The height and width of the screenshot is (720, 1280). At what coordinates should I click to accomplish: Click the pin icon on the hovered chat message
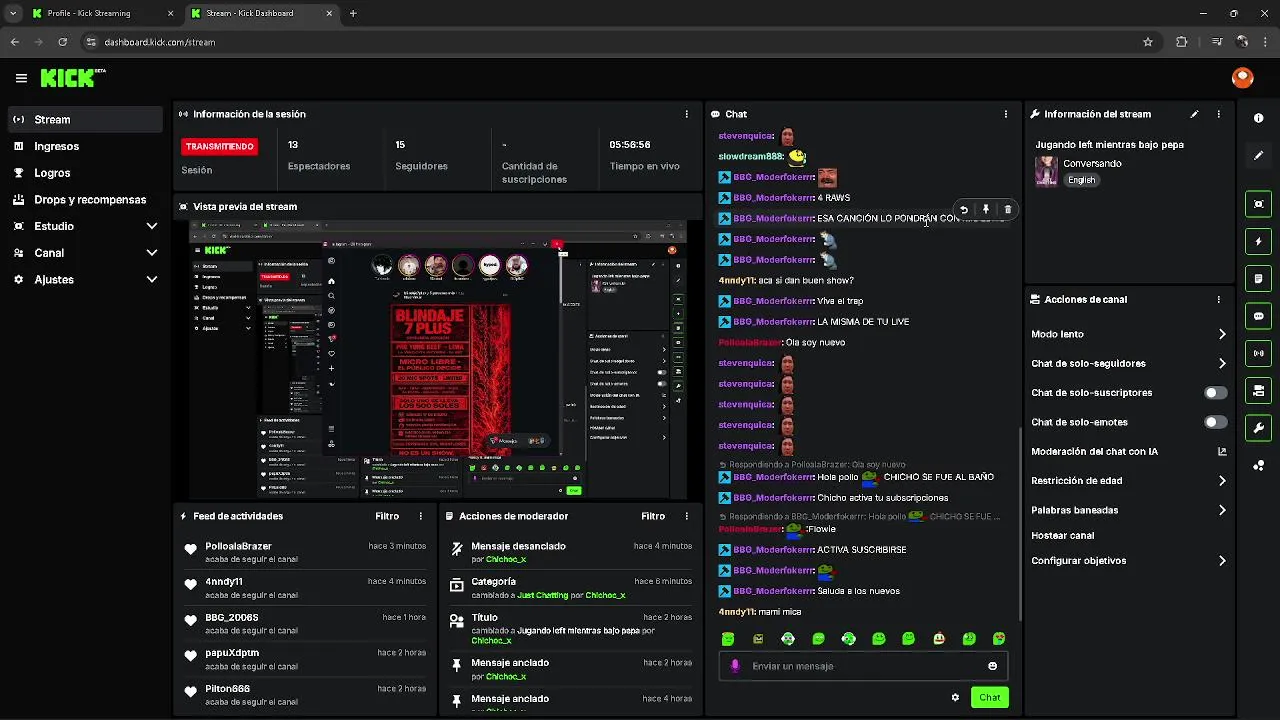click(985, 210)
